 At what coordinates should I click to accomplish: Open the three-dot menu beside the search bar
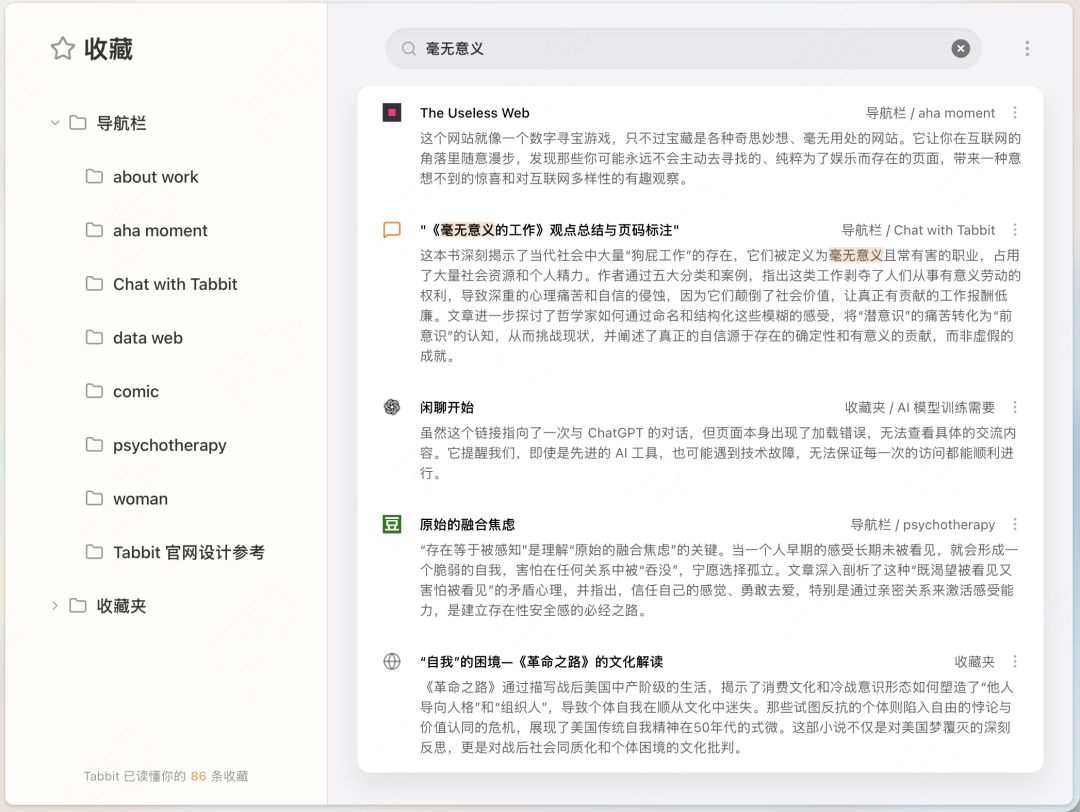point(1026,48)
